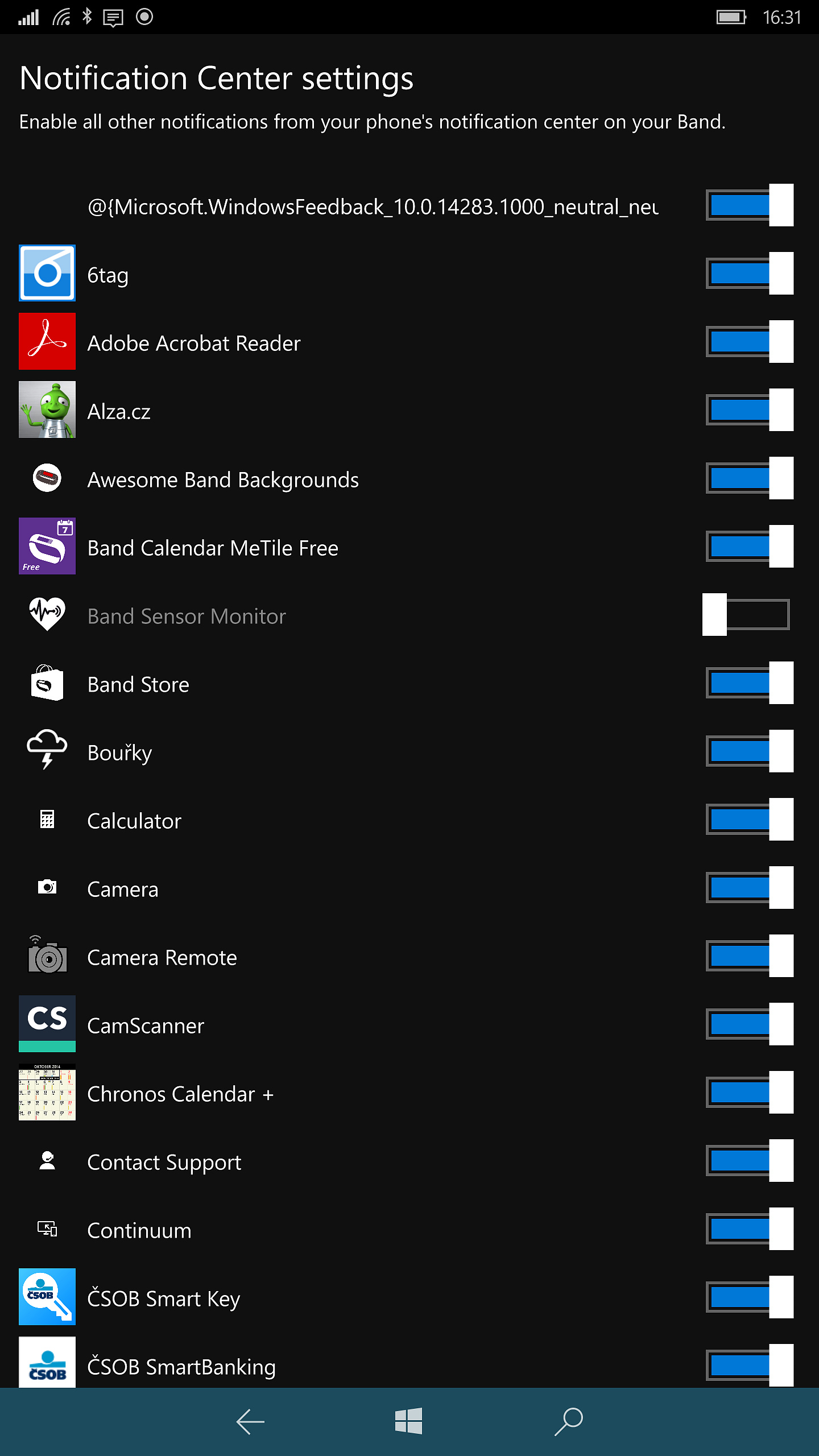
Task: Switch off the CamScanner toggle
Action: [750, 1024]
